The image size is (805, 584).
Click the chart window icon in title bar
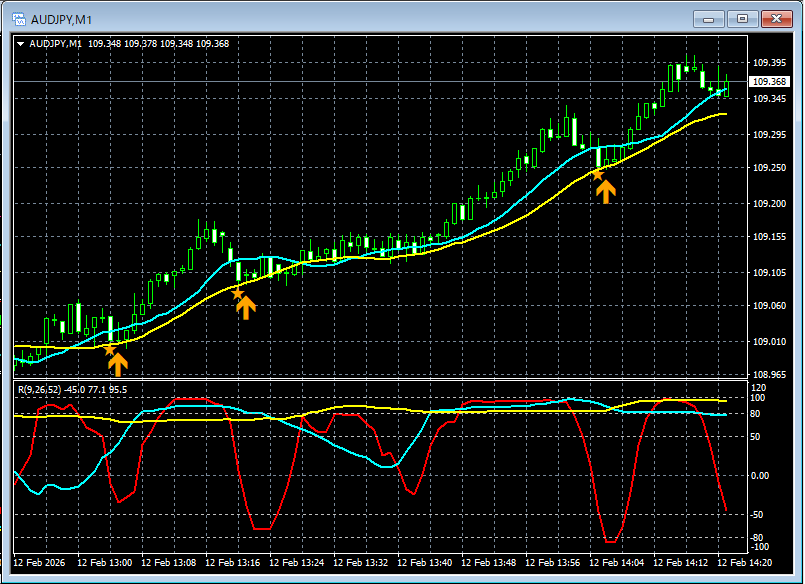pyautogui.click(x=19, y=20)
